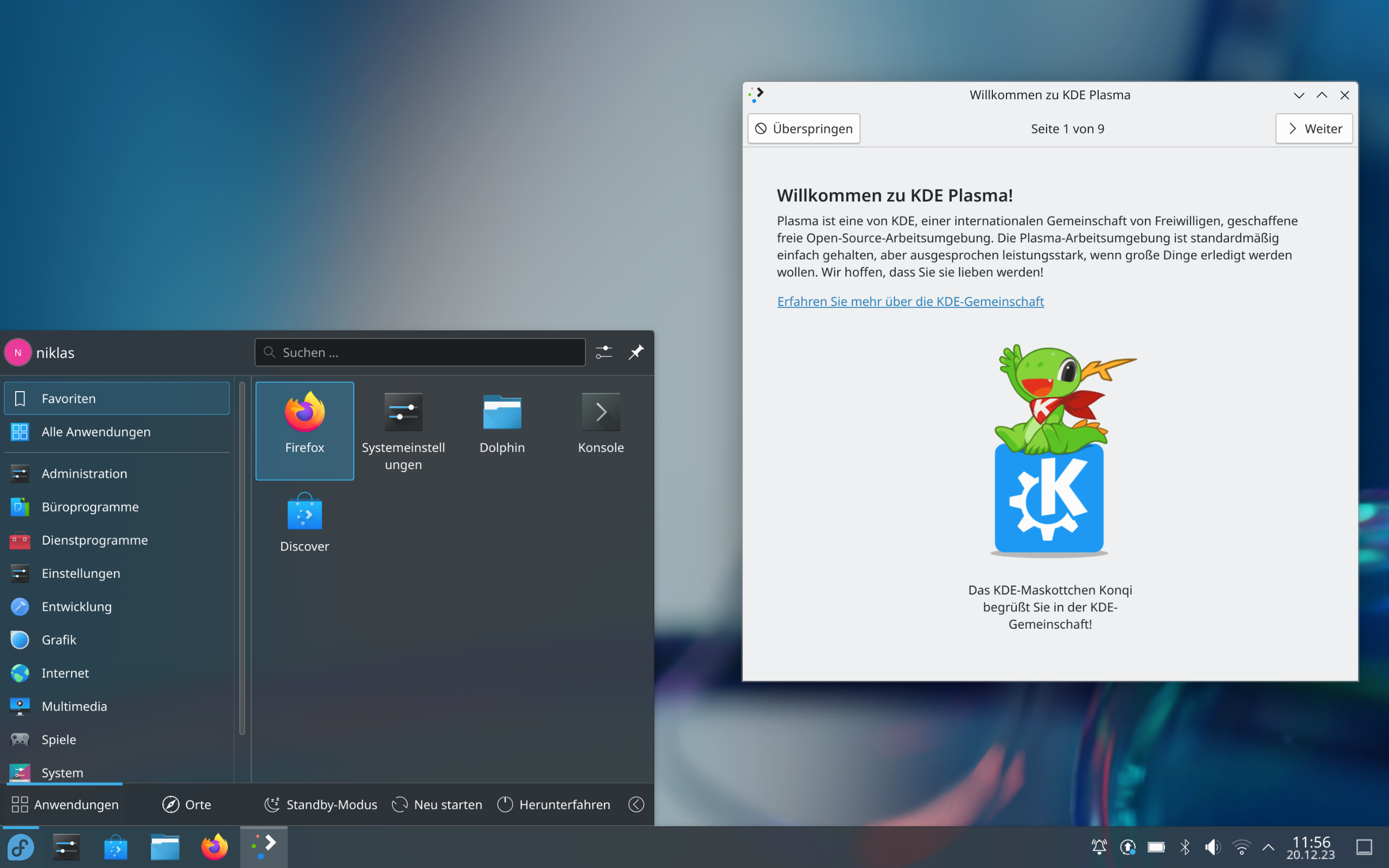
Task: Select Alle Anwendungen in the sidebar
Action: [x=96, y=432]
